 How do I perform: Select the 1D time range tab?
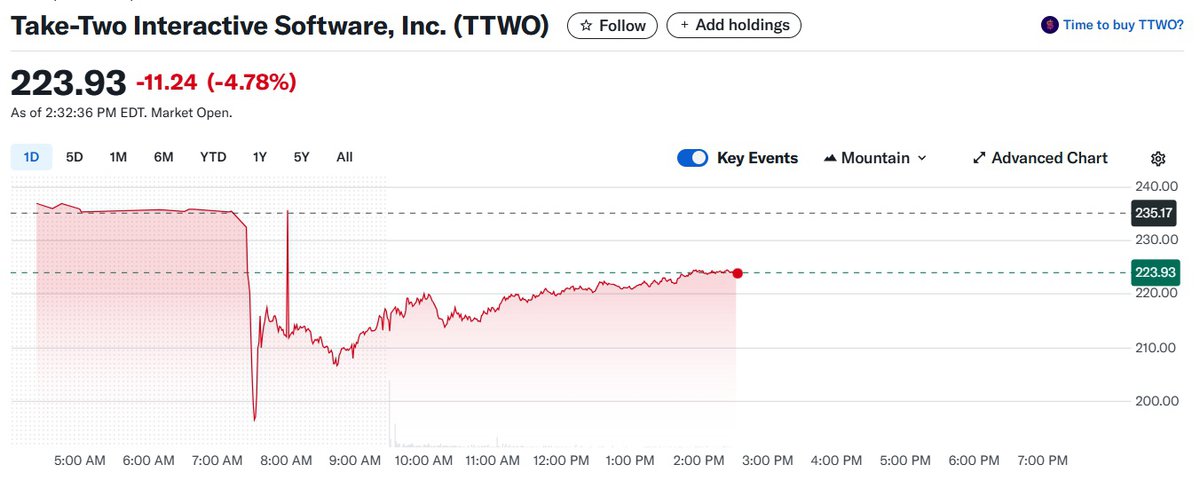tap(31, 157)
